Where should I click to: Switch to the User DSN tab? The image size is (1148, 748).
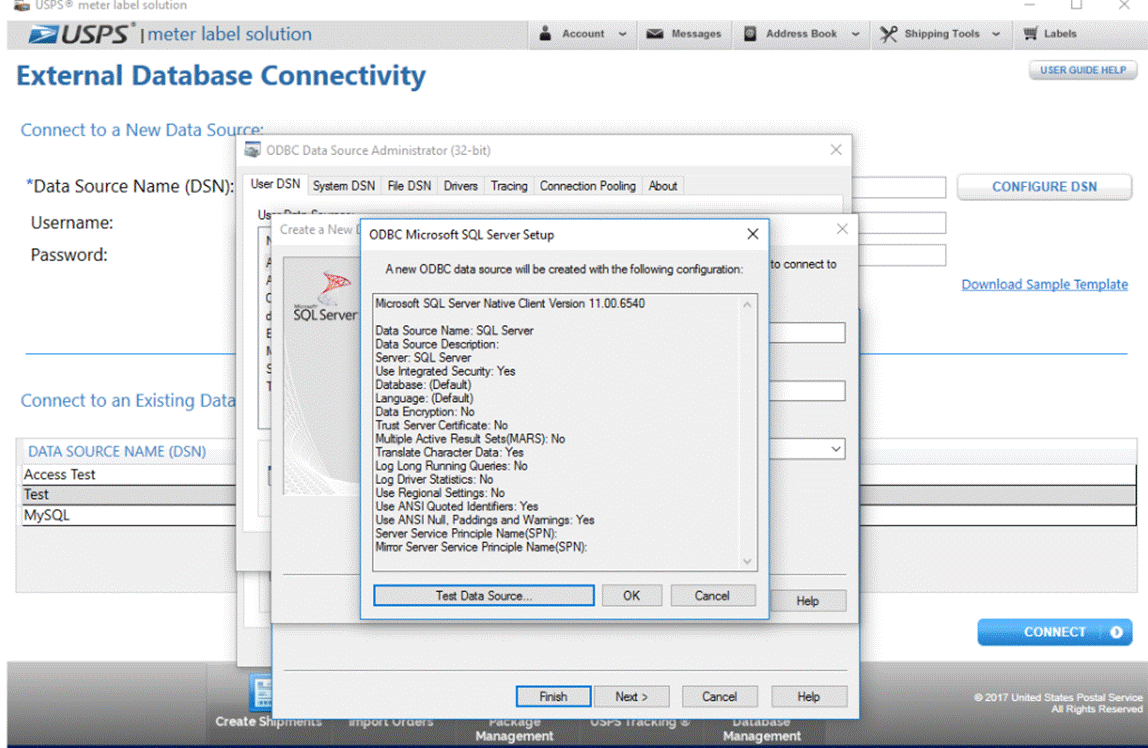275,184
